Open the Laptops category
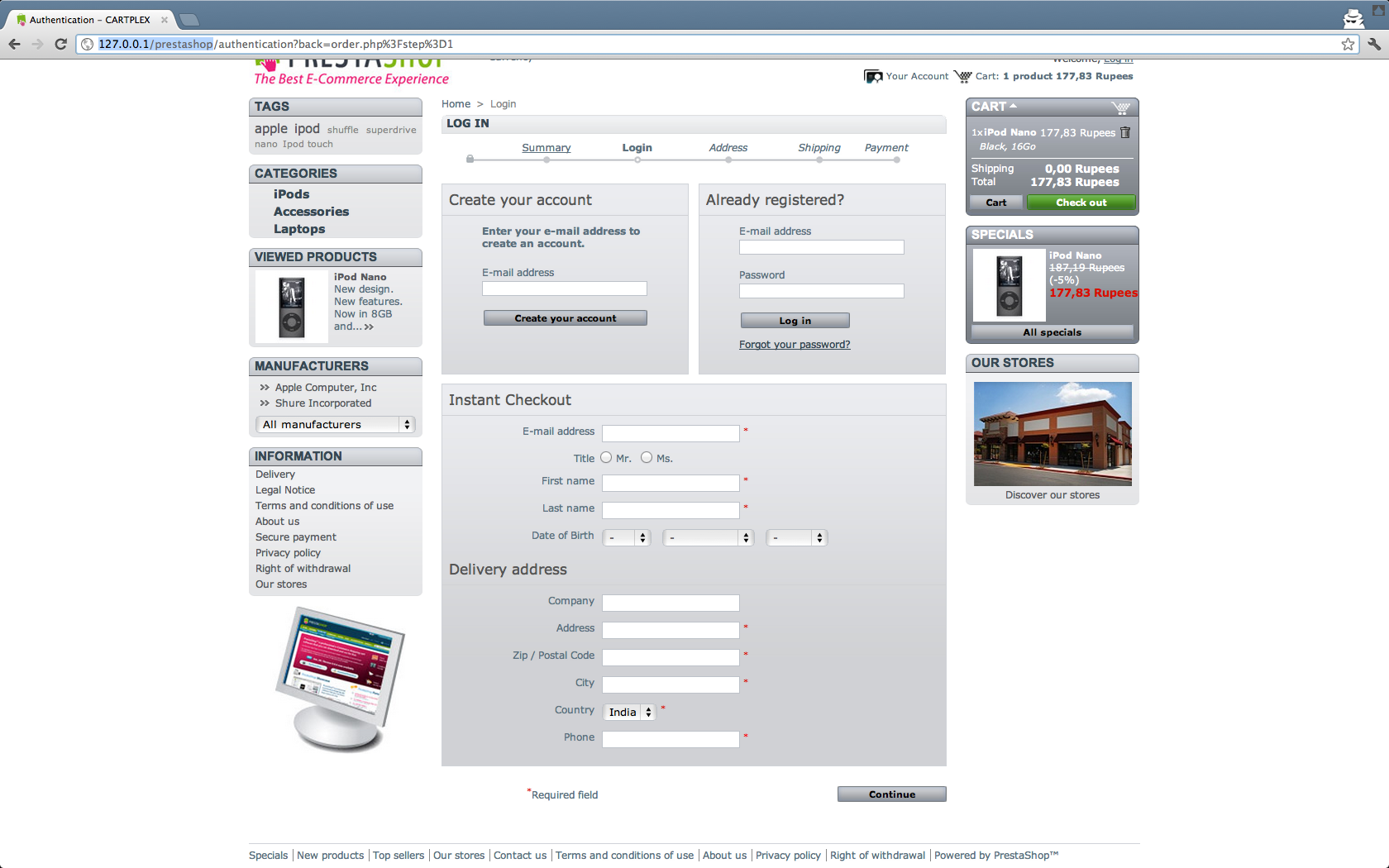 click(x=299, y=229)
